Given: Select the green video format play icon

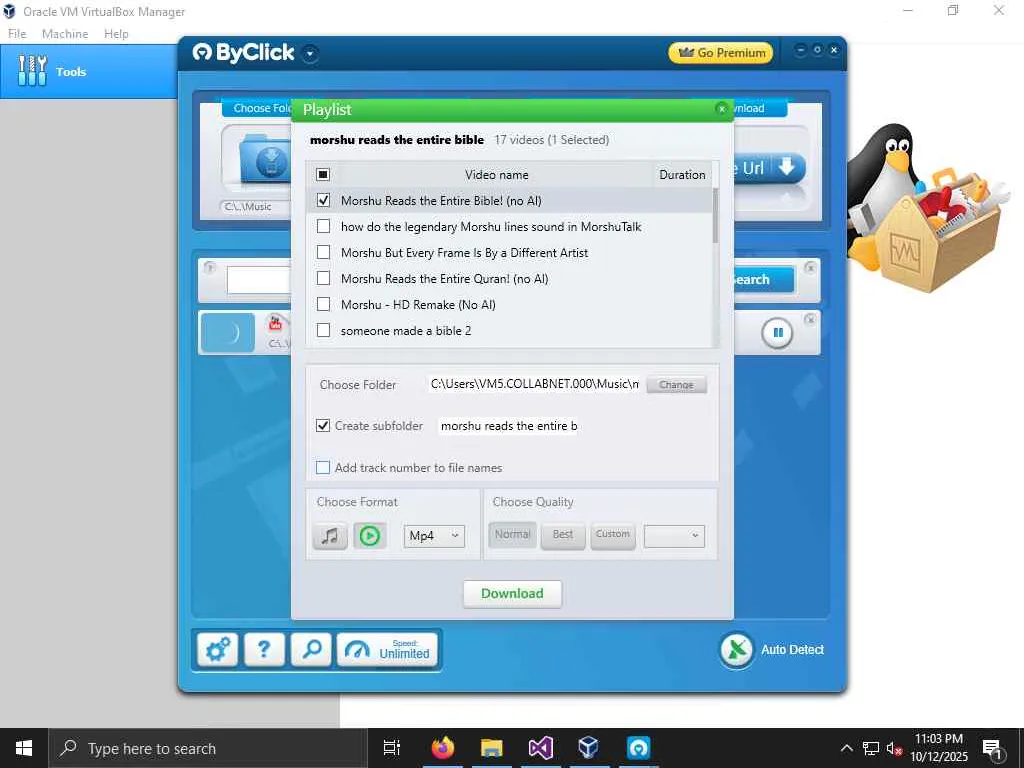Looking at the screenshot, I should 370,536.
